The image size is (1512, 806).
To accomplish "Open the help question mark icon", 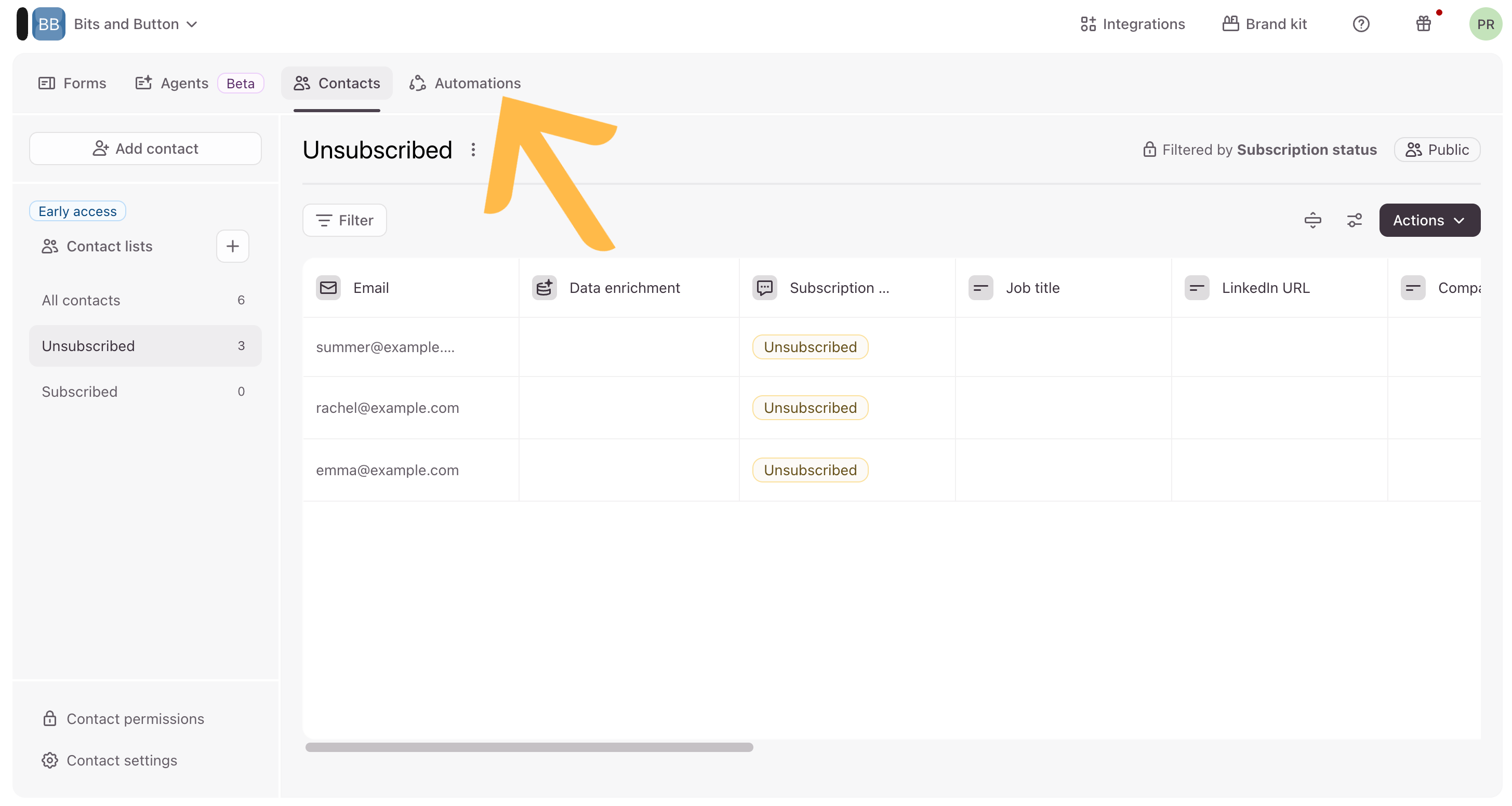I will [x=1361, y=24].
